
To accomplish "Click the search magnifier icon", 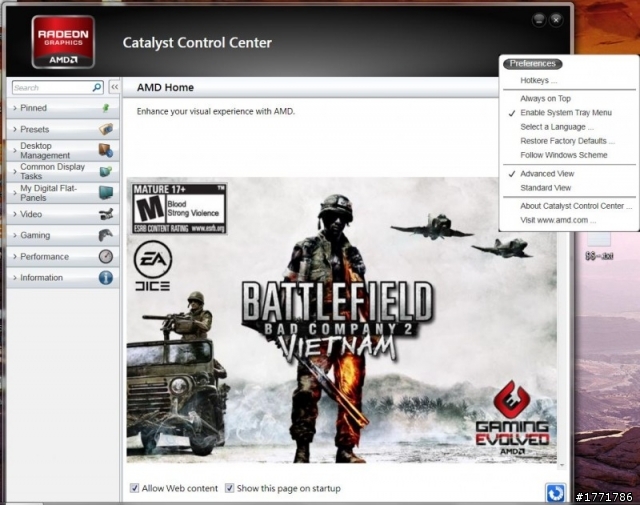I will 97,87.
